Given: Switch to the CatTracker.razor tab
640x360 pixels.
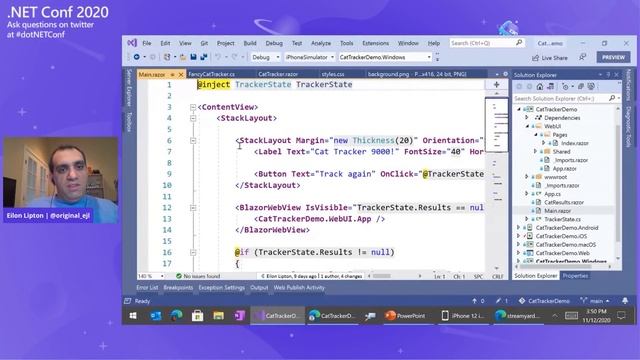Looking at the screenshot, I should point(278,74).
